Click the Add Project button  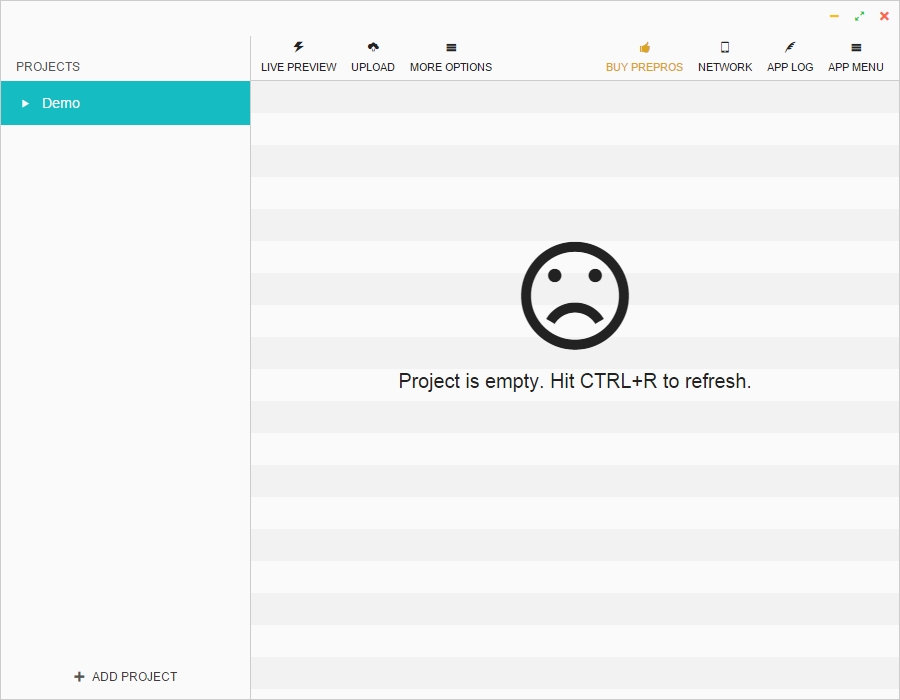click(x=125, y=676)
